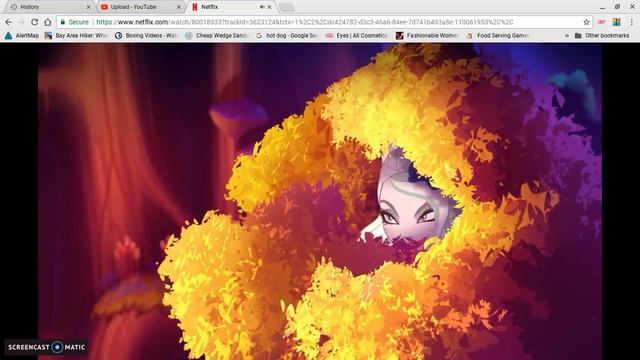Mute the Netflix tab speaker icon
The width and height of the screenshot is (640, 360).
(262, 7)
